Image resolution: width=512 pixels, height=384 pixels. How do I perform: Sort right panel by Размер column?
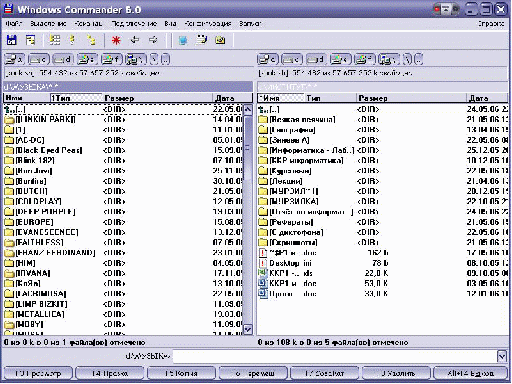coord(411,98)
